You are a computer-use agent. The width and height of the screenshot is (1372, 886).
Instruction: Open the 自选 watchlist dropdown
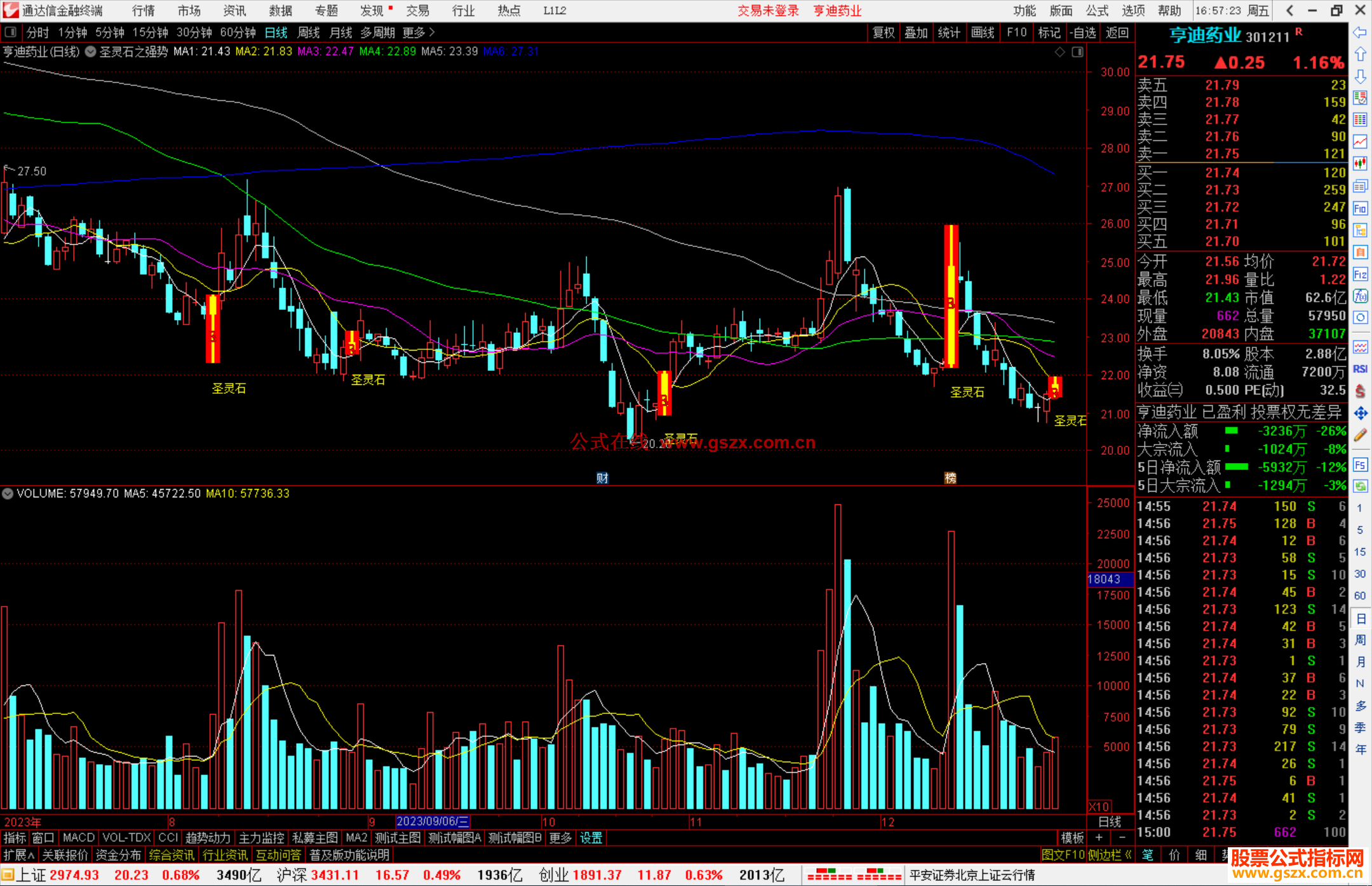[x=1084, y=32]
